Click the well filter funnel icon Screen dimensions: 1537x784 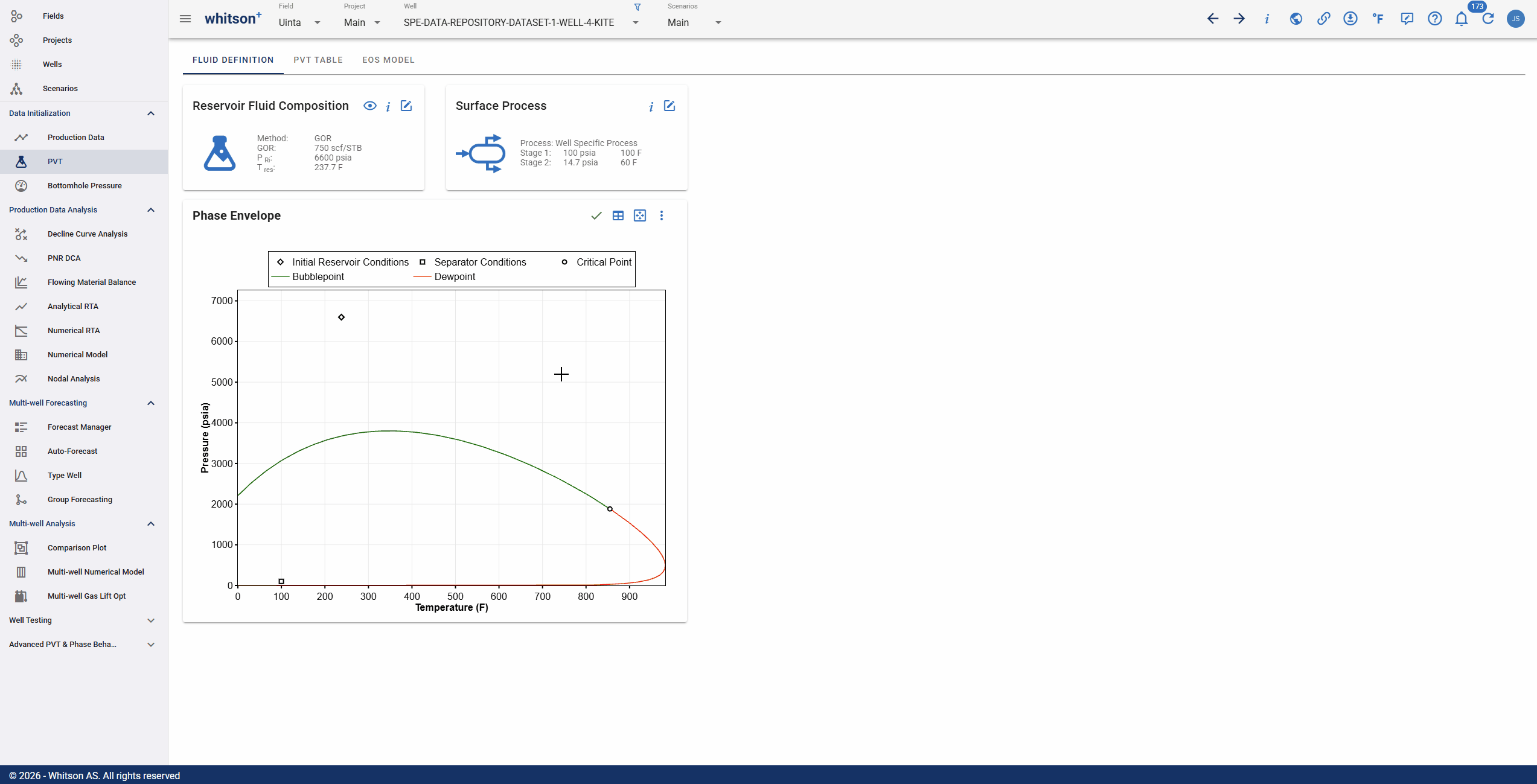[x=637, y=7]
